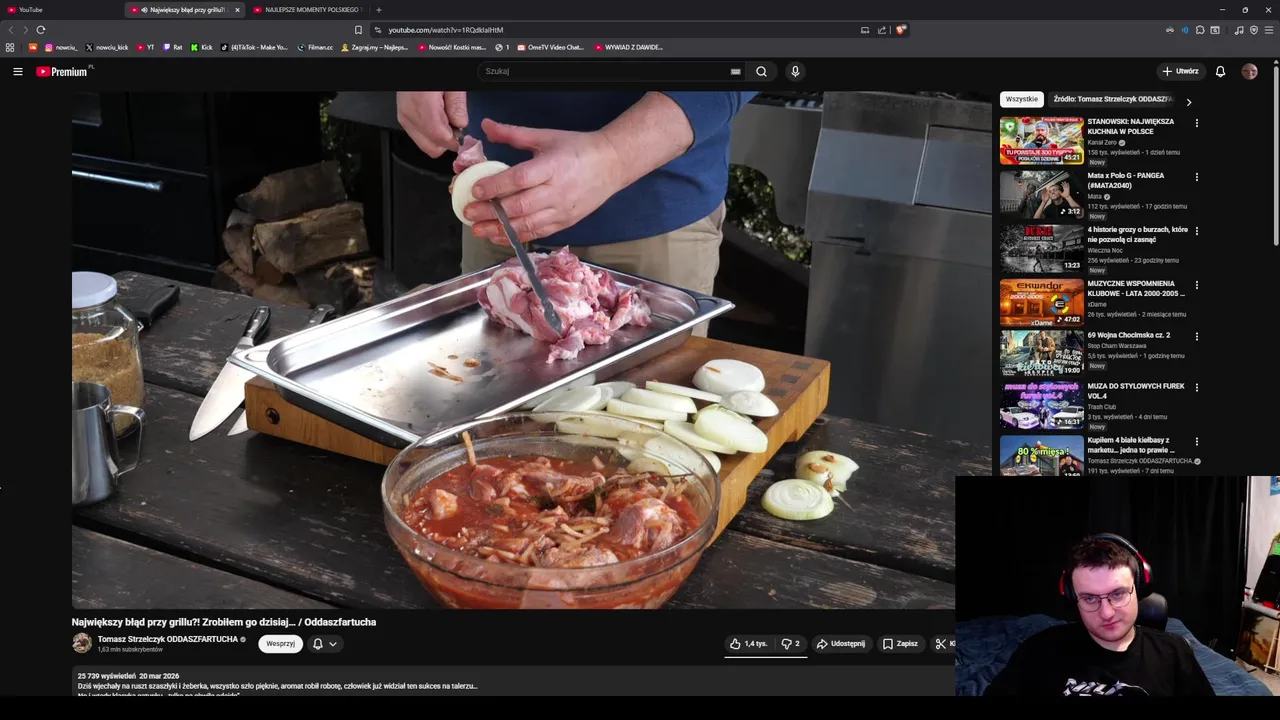The height and width of the screenshot is (720, 1280).
Task: Open the WYWIAD Z DAWIDE bookmark
Action: pyautogui.click(x=628, y=47)
